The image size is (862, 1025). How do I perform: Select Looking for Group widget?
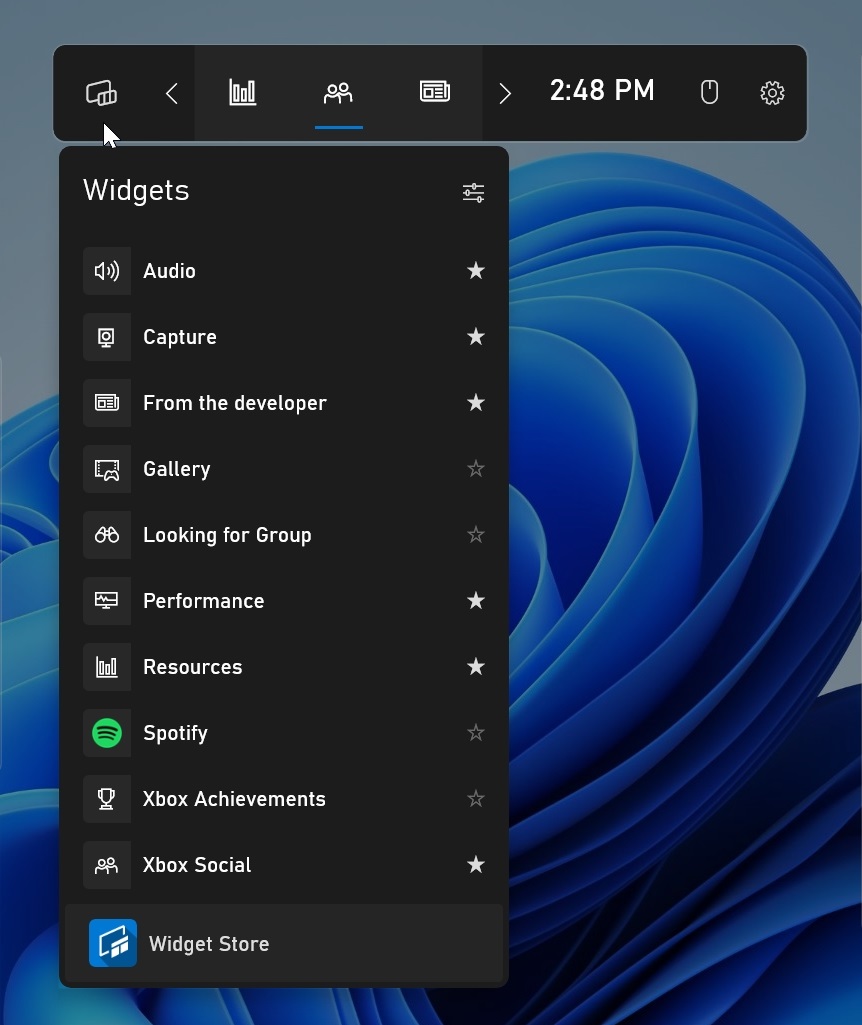click(227, 535)
